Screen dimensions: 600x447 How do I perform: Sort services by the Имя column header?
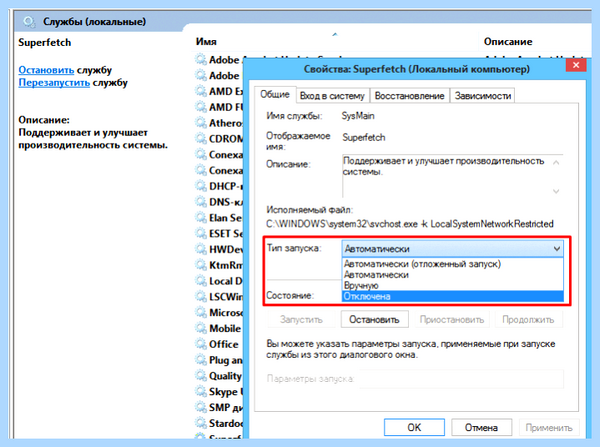coord(206,42)
